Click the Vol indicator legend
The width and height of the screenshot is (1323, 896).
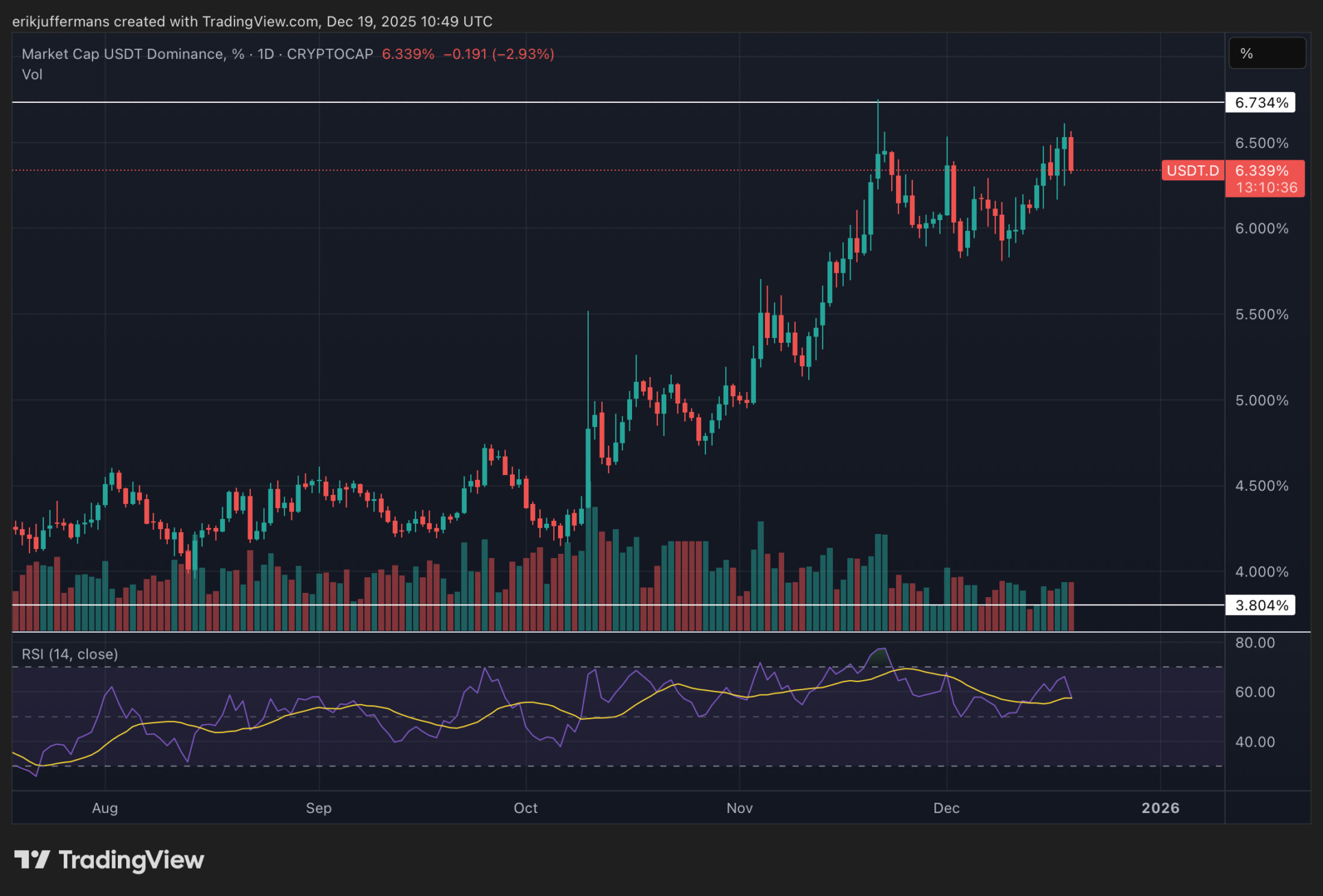(32, 75)
